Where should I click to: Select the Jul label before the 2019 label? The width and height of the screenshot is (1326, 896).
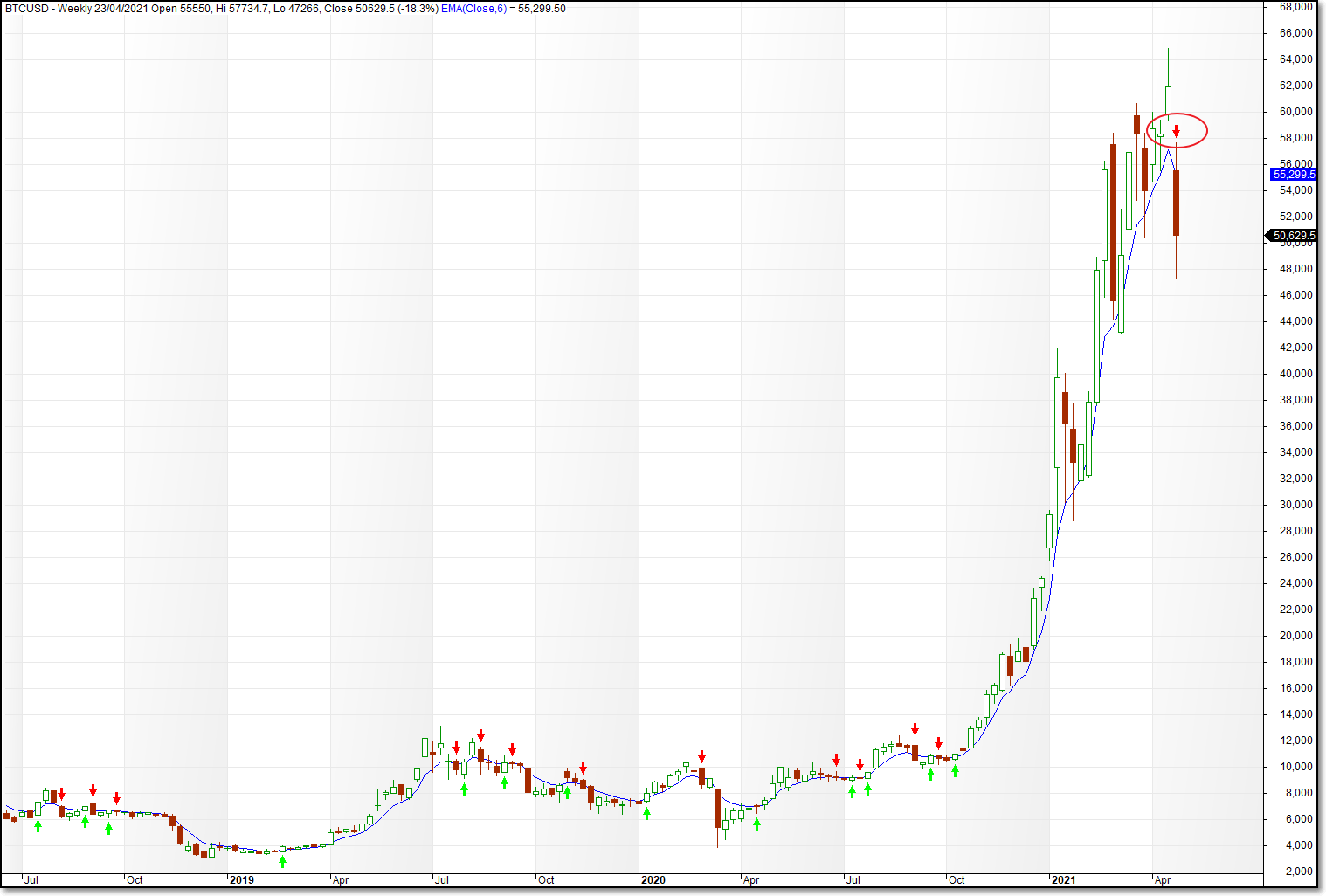tap(31, 880)
